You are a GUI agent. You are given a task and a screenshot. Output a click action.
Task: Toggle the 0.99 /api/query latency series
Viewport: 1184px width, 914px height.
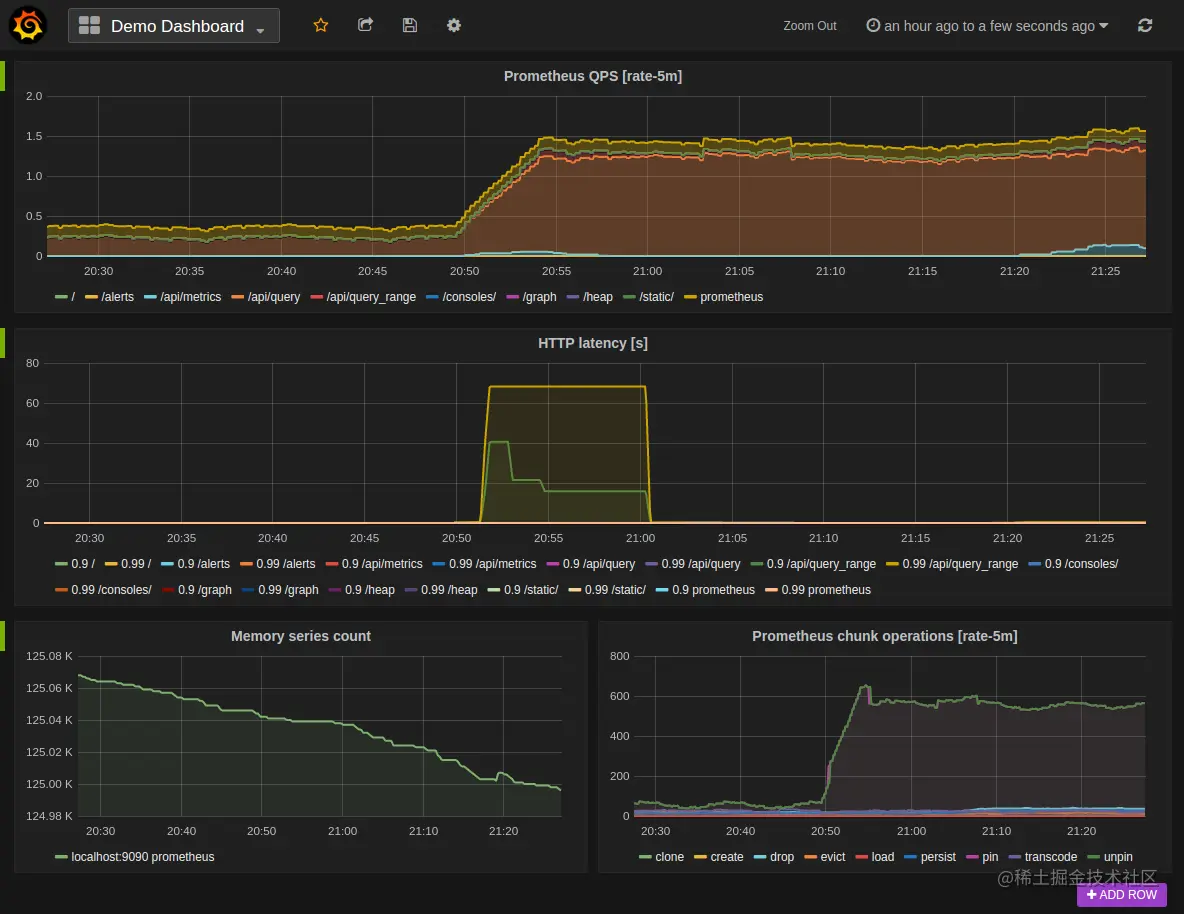point(701,564)
